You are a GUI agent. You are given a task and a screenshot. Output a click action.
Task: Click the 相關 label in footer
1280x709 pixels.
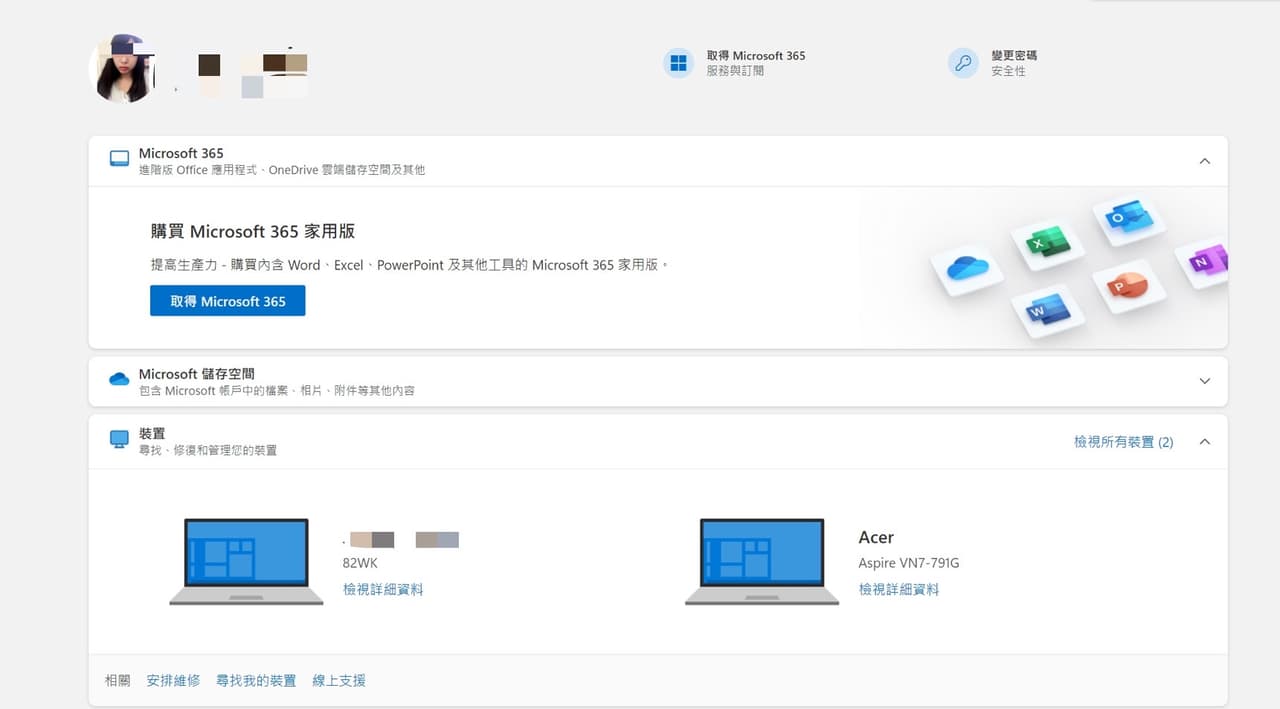118,681
